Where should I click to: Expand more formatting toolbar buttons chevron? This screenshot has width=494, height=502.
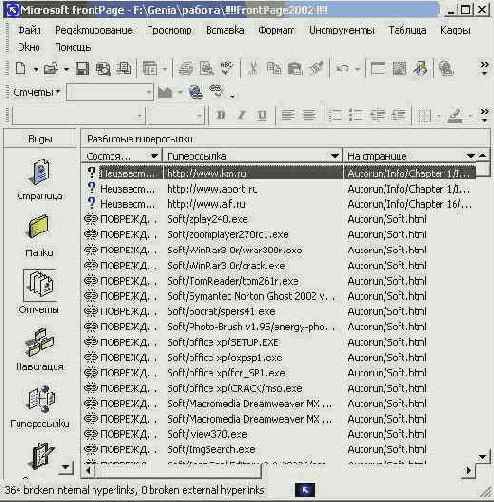484,115
